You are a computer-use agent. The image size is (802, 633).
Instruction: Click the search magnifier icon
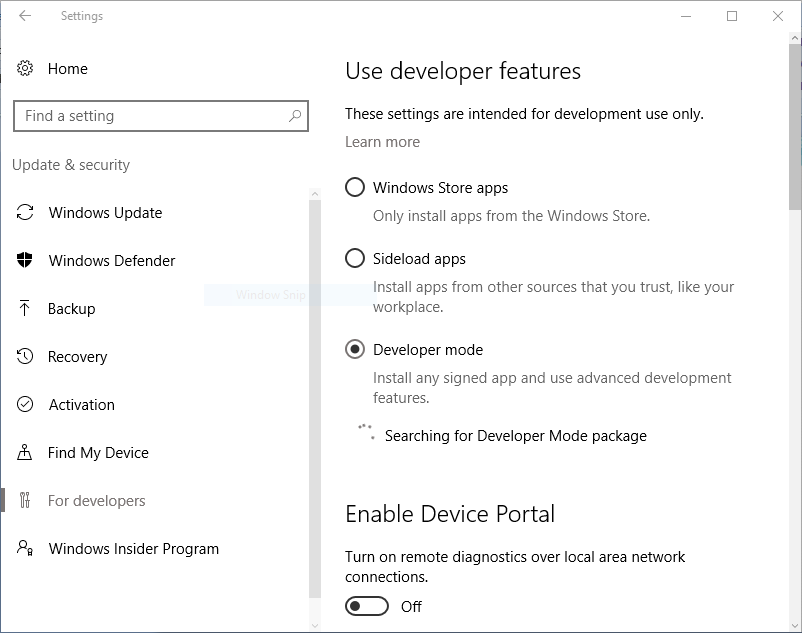coord(295,116)
